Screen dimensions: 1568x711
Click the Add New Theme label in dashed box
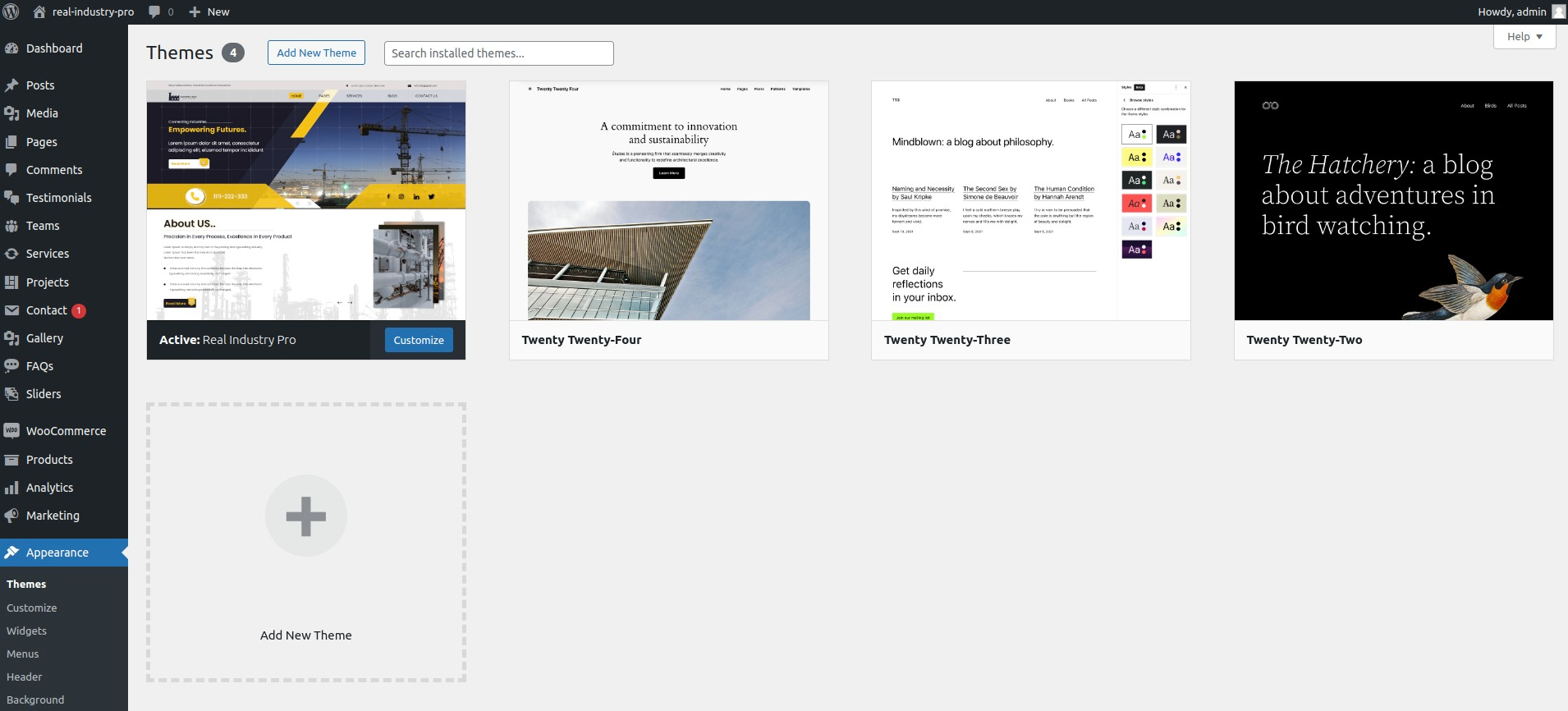pos(306,635)
